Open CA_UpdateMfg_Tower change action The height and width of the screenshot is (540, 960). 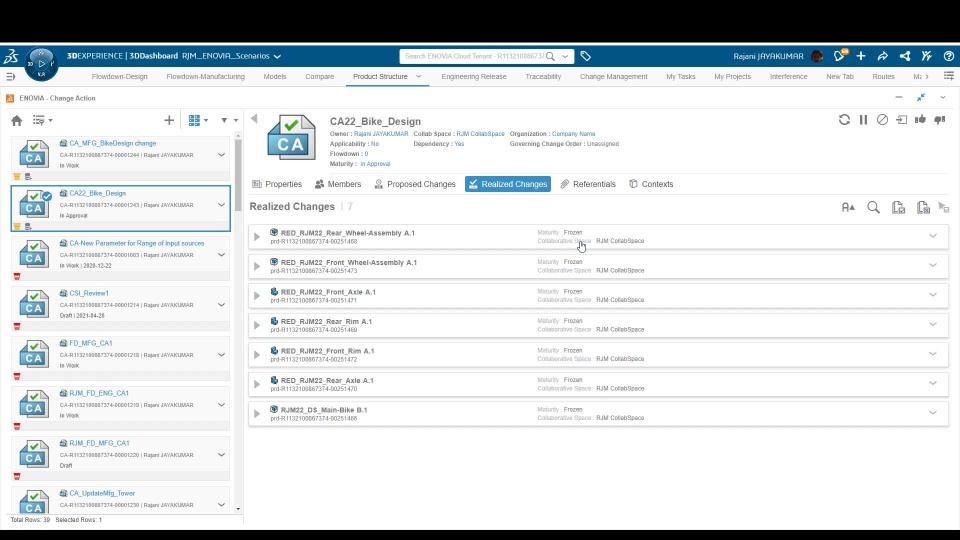102,493
